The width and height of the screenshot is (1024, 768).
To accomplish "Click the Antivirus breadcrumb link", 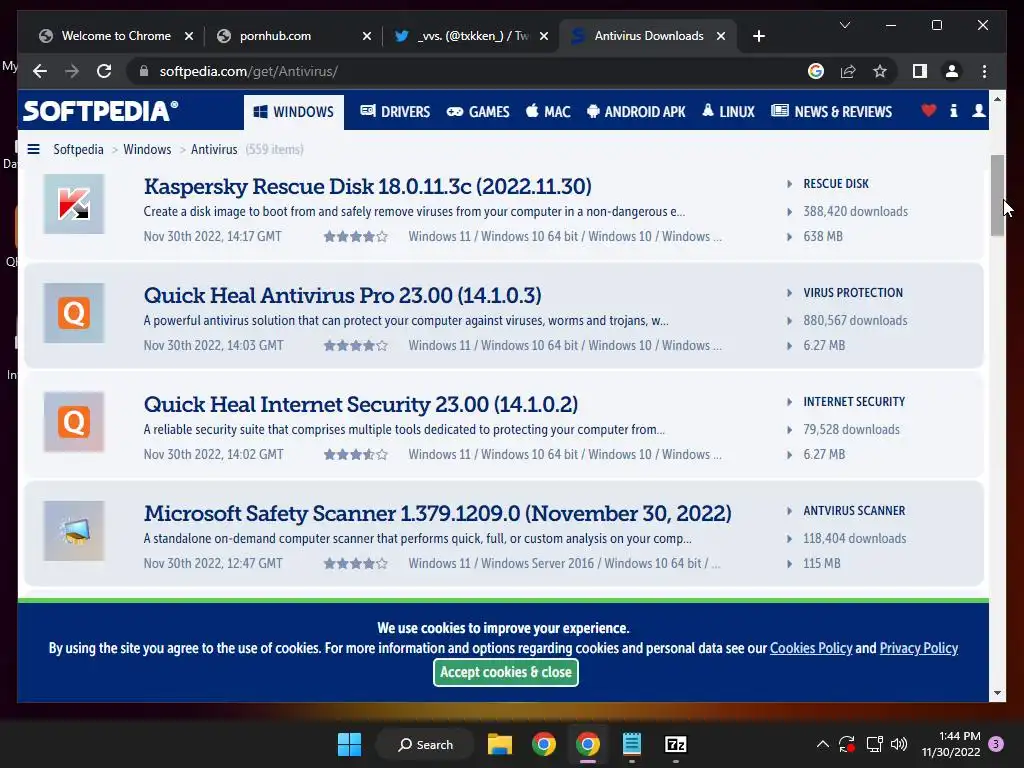I will [x=214, y=149].
